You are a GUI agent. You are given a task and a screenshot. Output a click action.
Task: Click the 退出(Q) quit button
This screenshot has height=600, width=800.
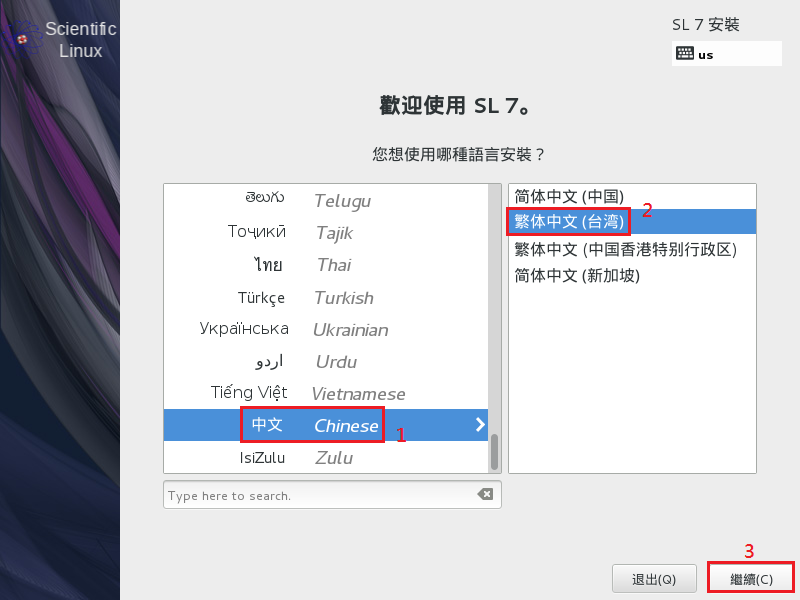[654, 579]
